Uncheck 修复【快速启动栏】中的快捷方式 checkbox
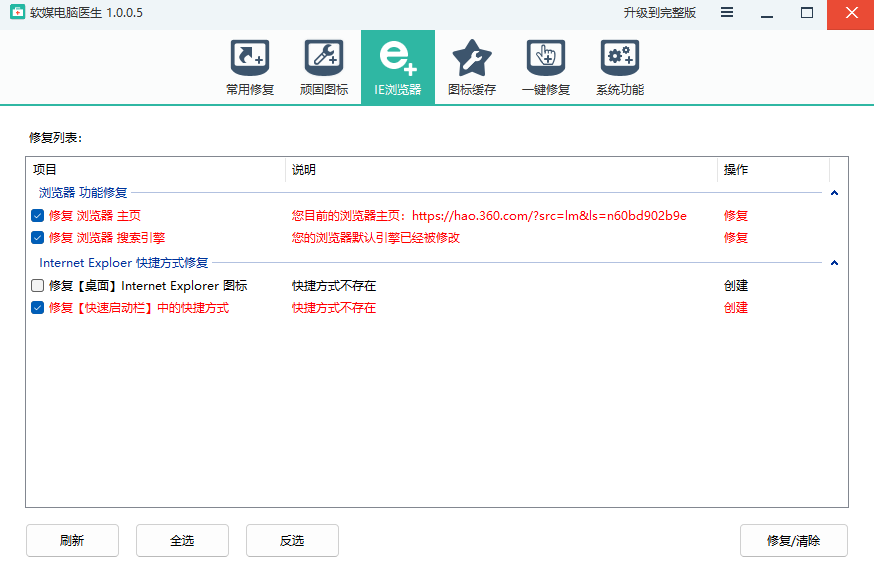This screenshot has height=572, width=874. 37,308
